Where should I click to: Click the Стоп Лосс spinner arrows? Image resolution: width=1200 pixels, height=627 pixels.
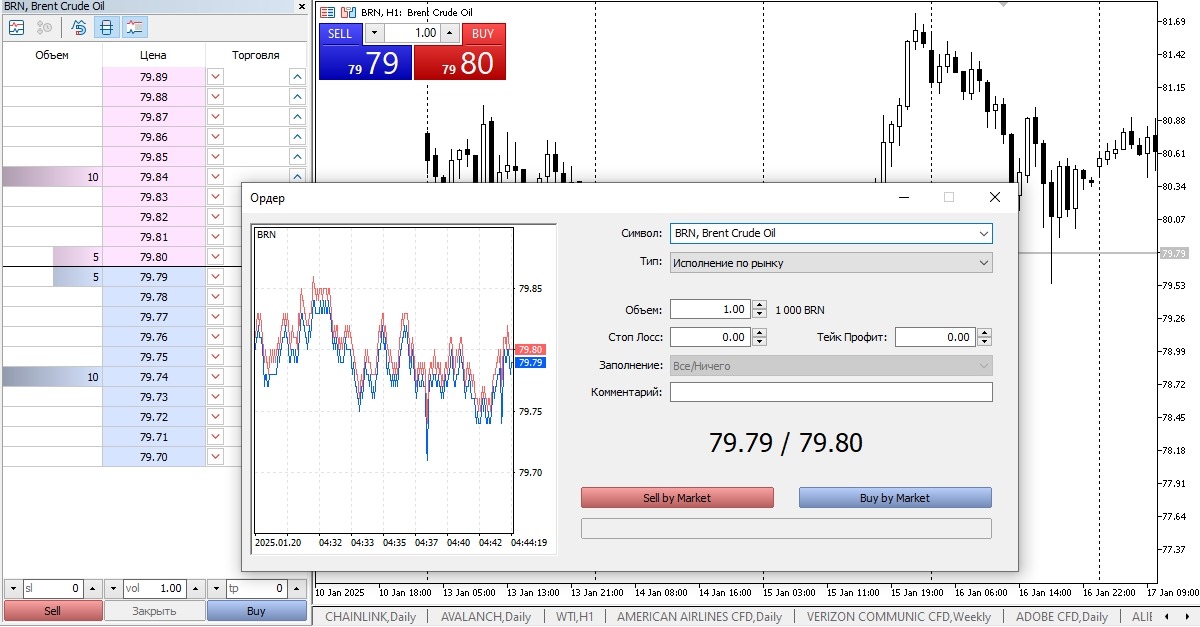[760, 337]
